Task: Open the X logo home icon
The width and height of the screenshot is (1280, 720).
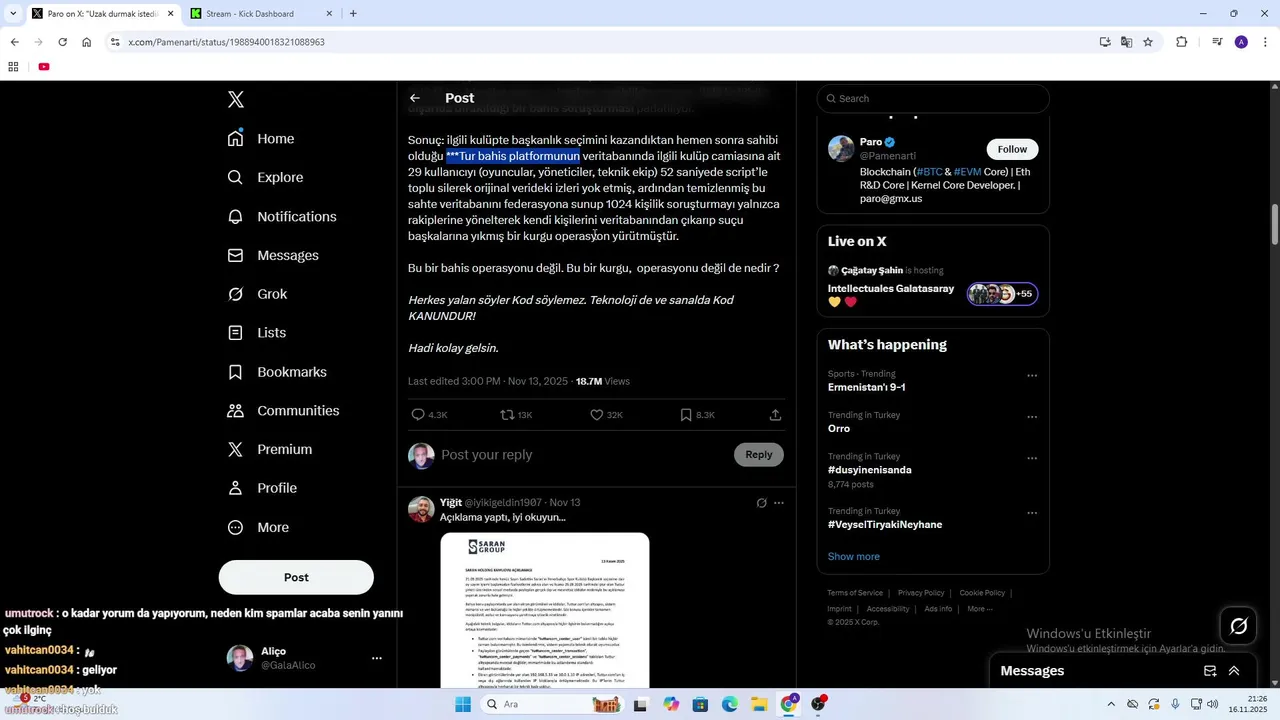Action: tap(236, 99)
